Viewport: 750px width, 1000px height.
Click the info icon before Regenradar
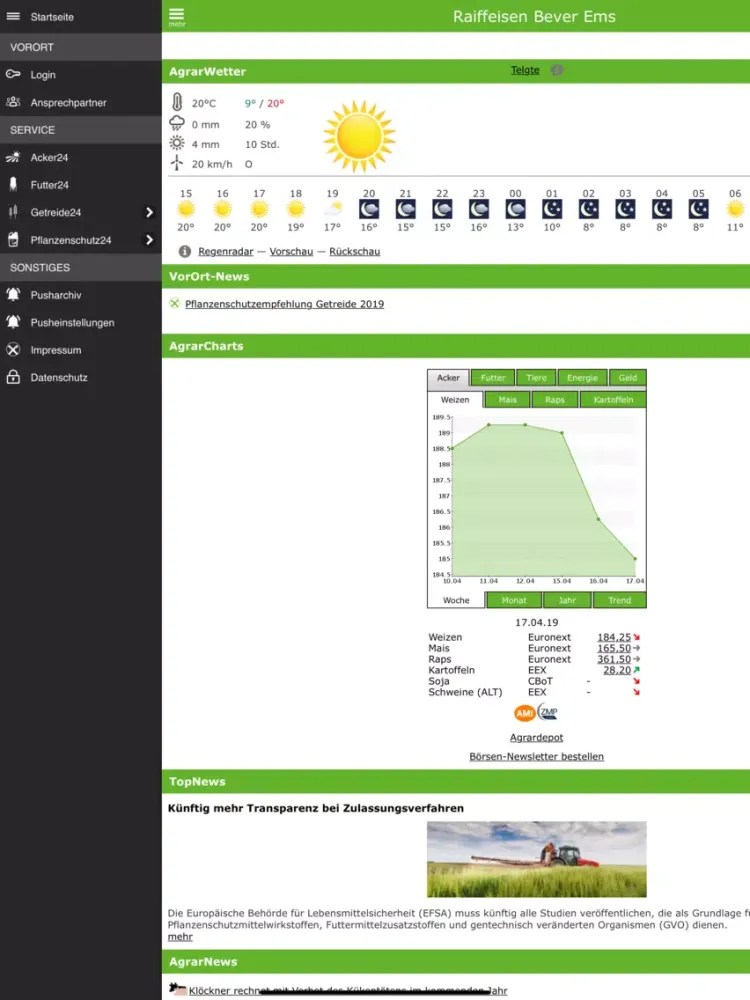[x=184, y=251]
